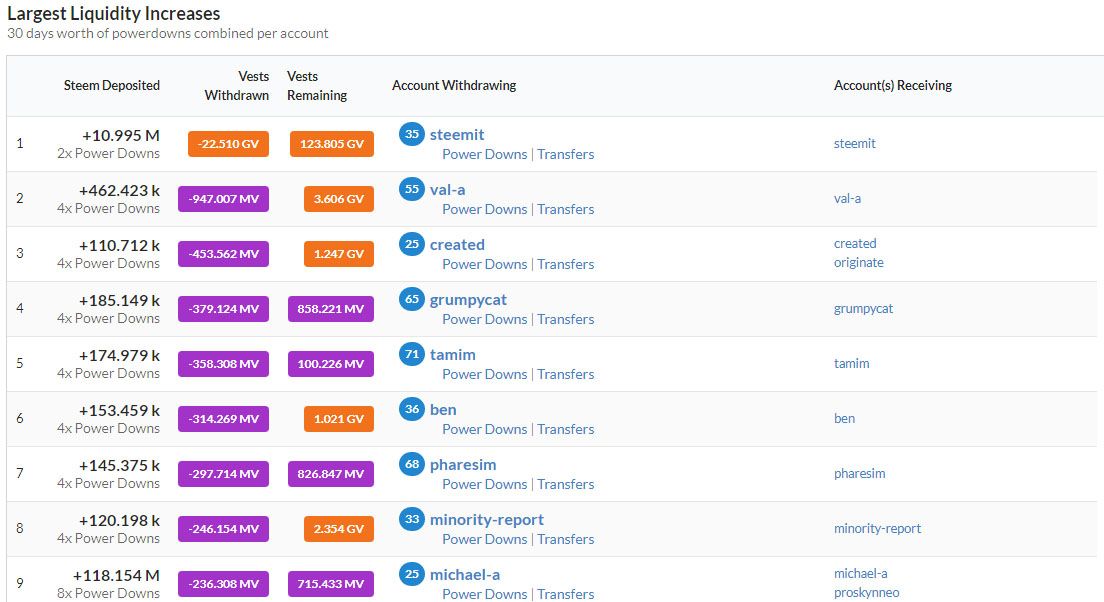Image resolution: width=1104 pixels, height=602 pixels.
Task: Open receiving account steemit
Action: point(855,143)
